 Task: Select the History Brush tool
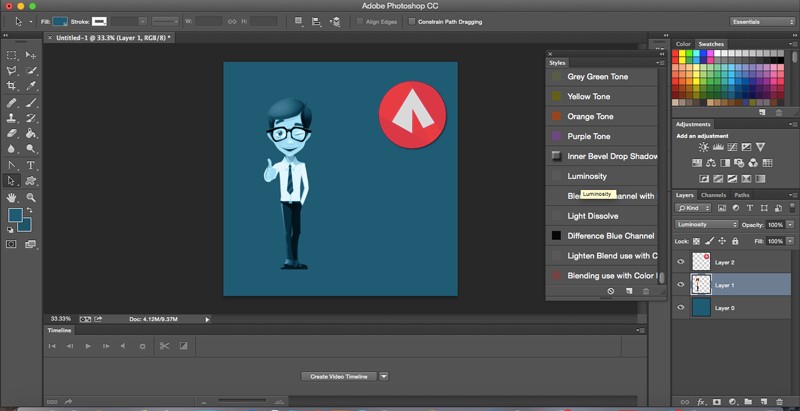[x=31, y=118]
